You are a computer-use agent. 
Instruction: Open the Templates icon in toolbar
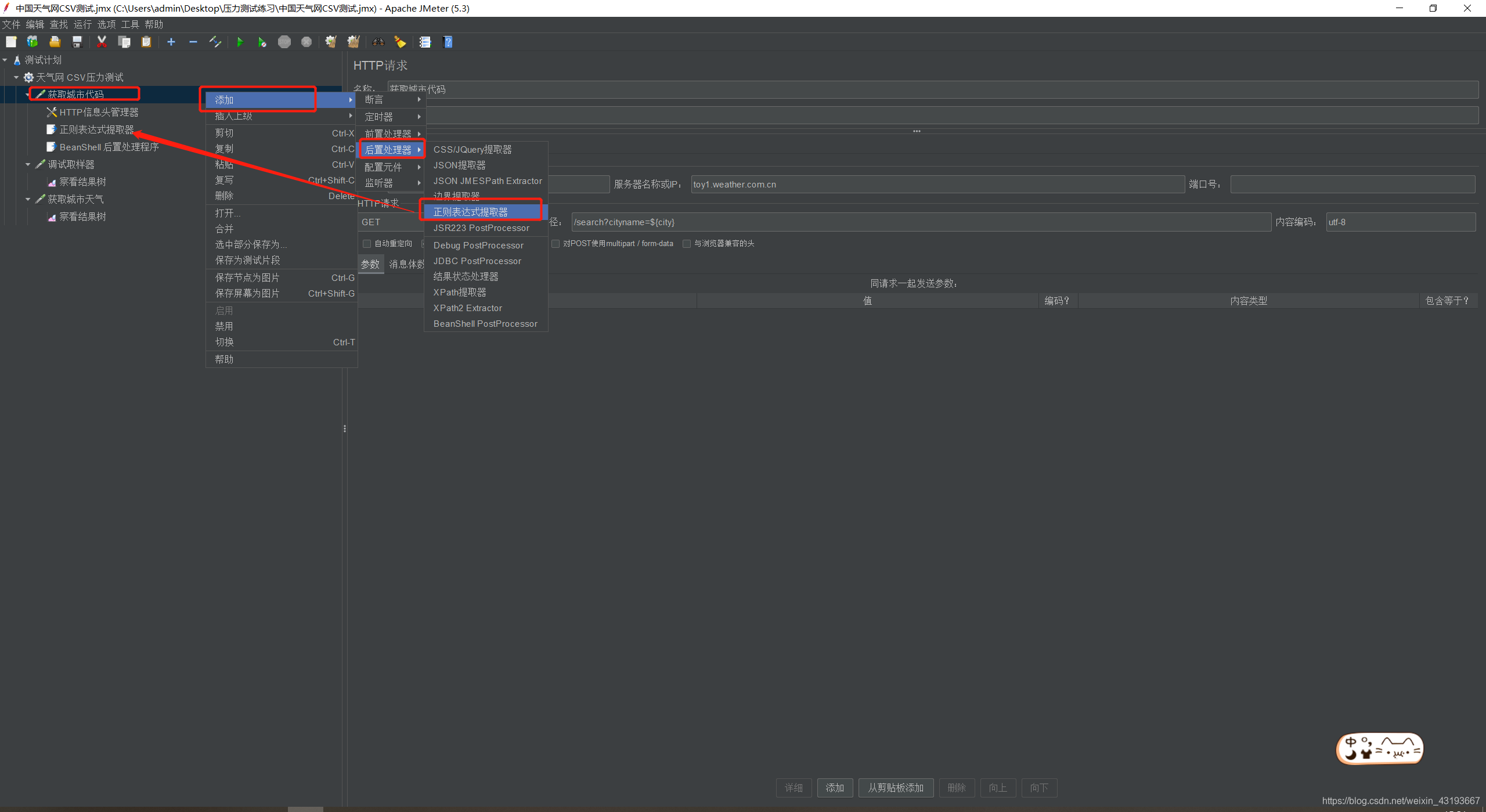tap(33, 42)
